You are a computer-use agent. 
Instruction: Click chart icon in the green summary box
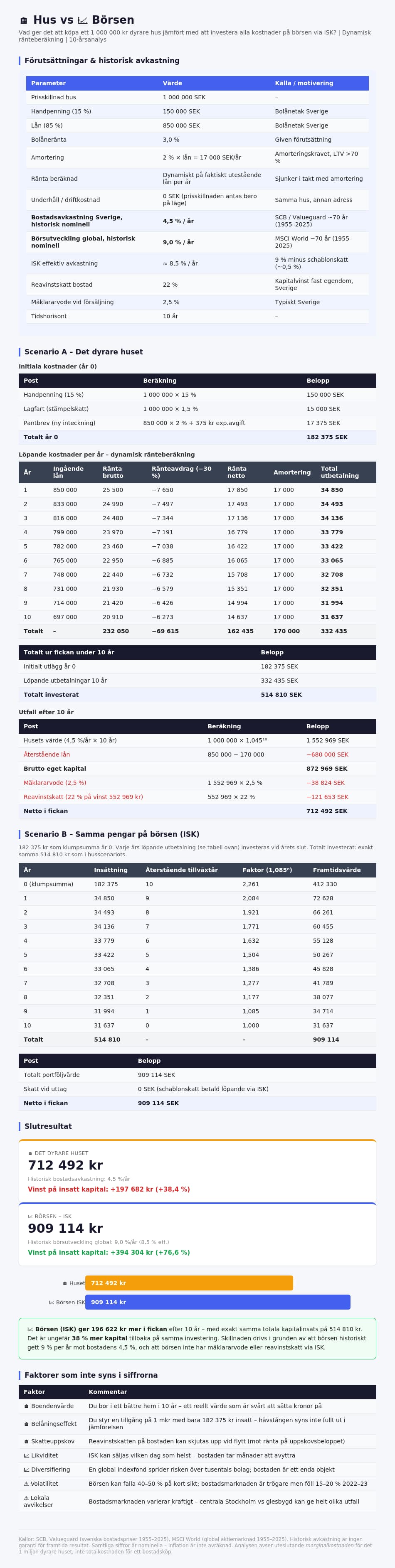coord(30,1330)
